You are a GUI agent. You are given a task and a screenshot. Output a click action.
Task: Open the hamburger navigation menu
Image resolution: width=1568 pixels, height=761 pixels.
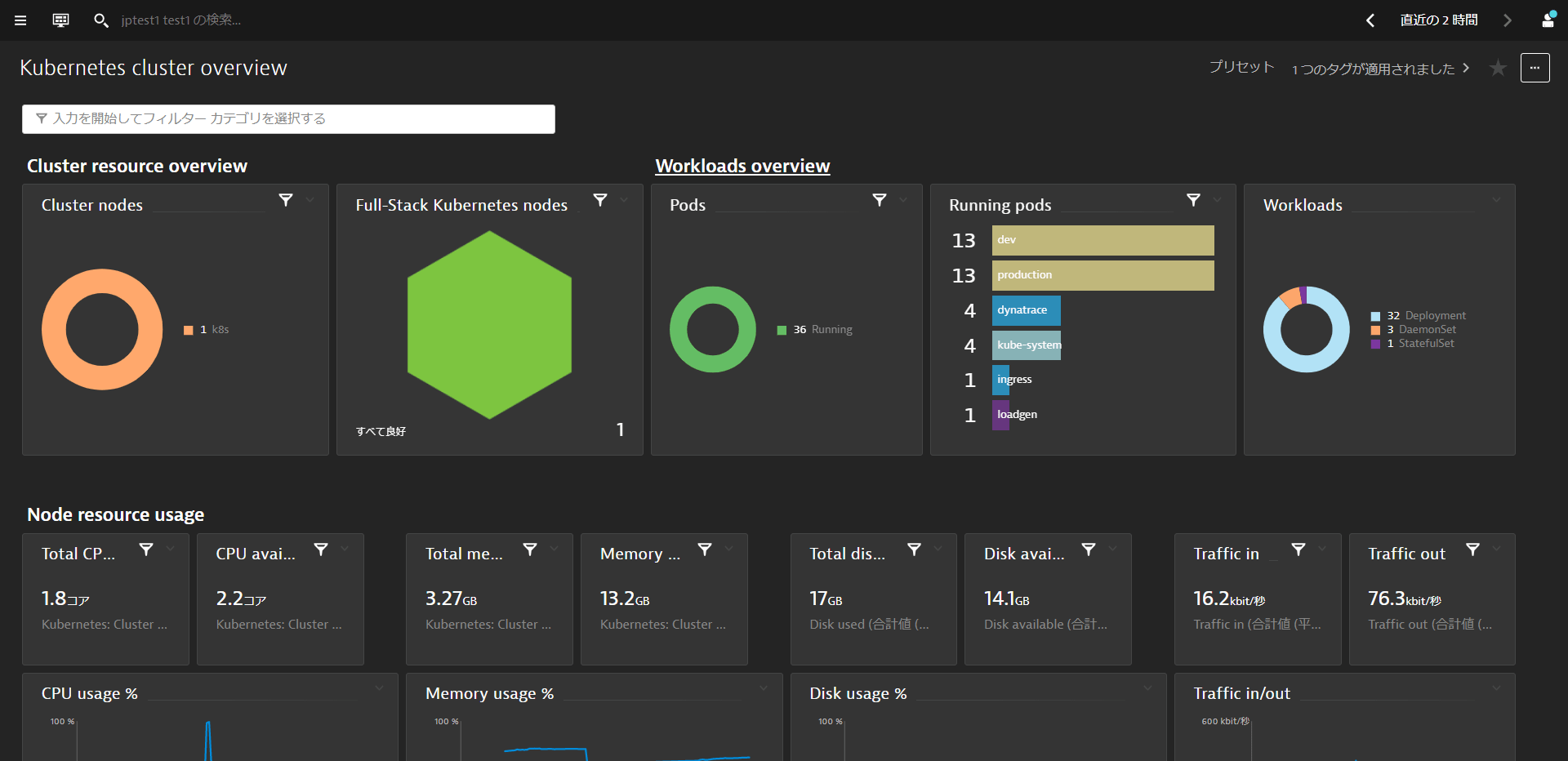tap(20, 20)
